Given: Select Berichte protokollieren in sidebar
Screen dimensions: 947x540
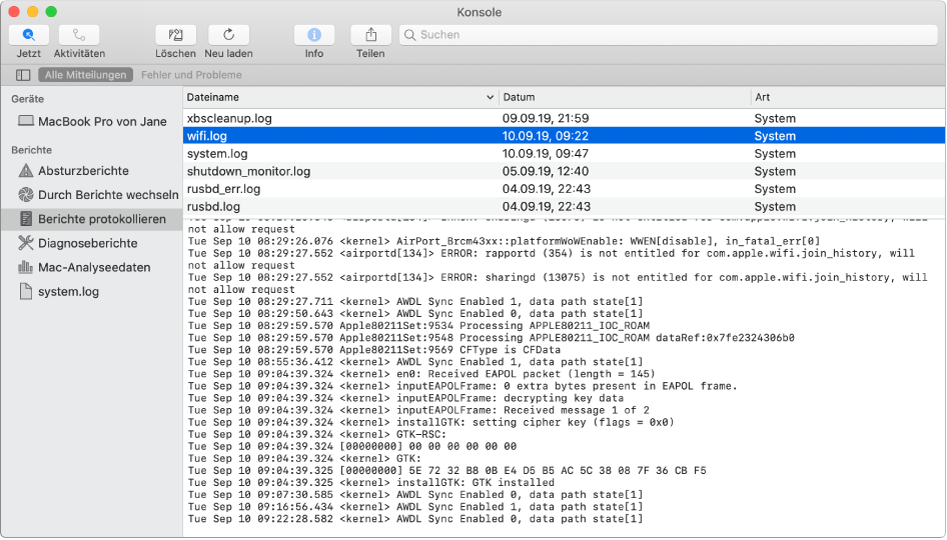Looking at the screenshot, I should [92, 219].
